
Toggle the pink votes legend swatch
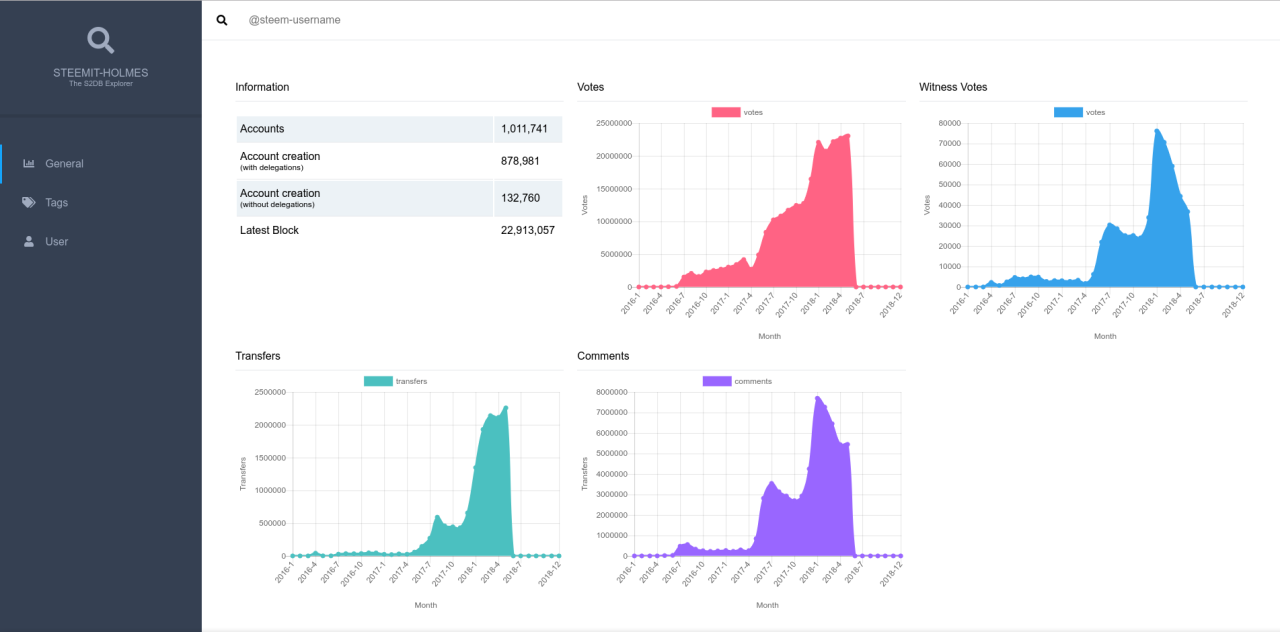point(726,112)
